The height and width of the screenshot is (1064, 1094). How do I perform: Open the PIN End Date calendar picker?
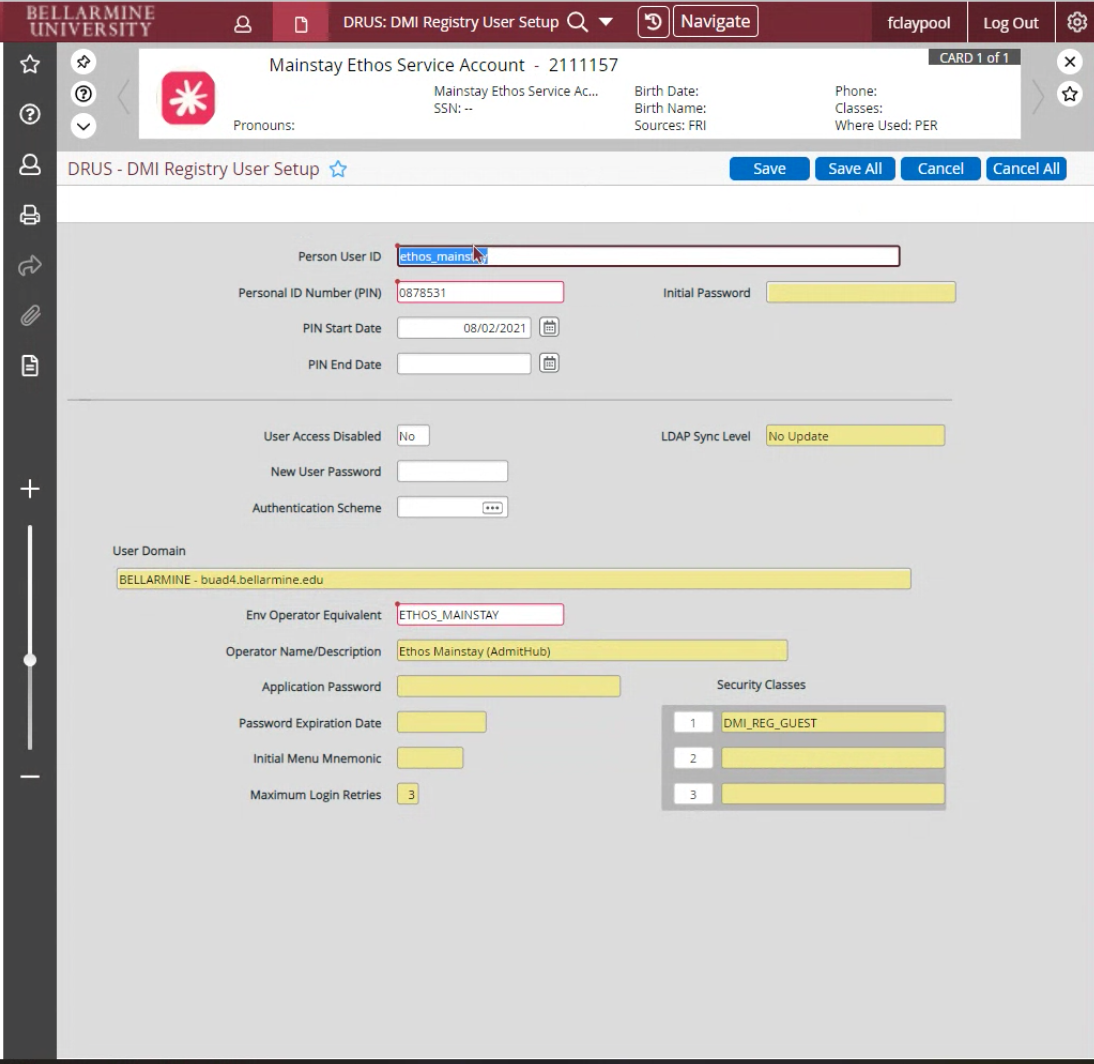click(x=549, y=364)
